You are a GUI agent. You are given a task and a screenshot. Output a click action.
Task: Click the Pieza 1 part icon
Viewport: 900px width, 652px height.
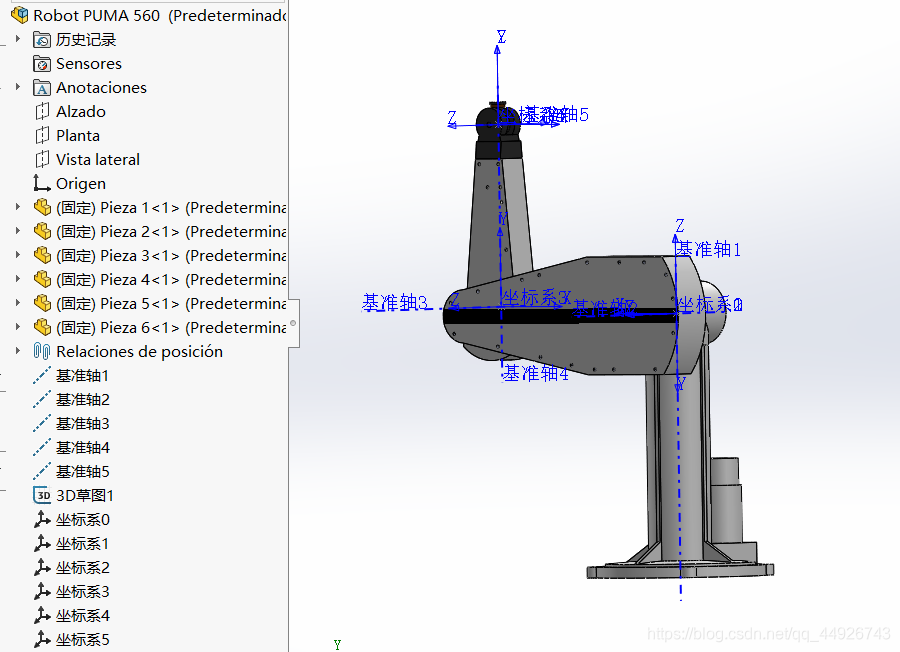(x=42, y=207)
